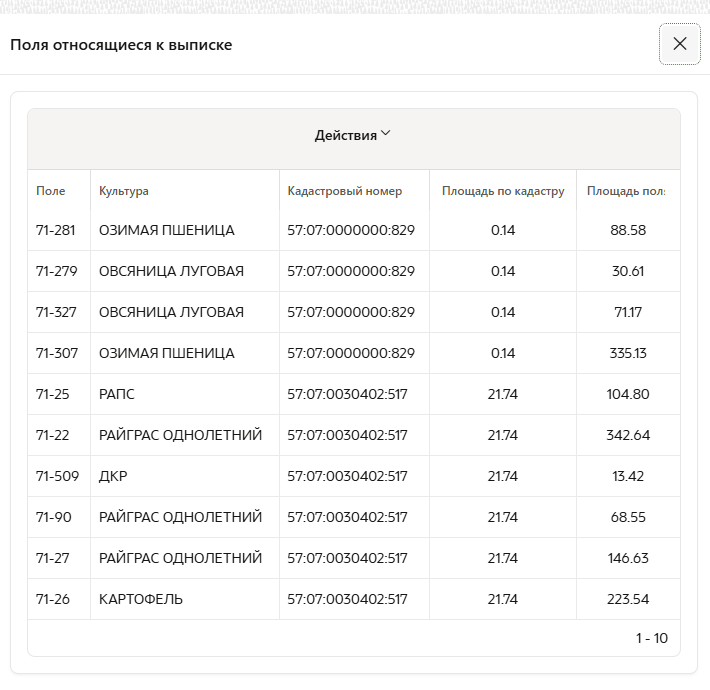Select field 71-279 in the table

tap(53, 271)
